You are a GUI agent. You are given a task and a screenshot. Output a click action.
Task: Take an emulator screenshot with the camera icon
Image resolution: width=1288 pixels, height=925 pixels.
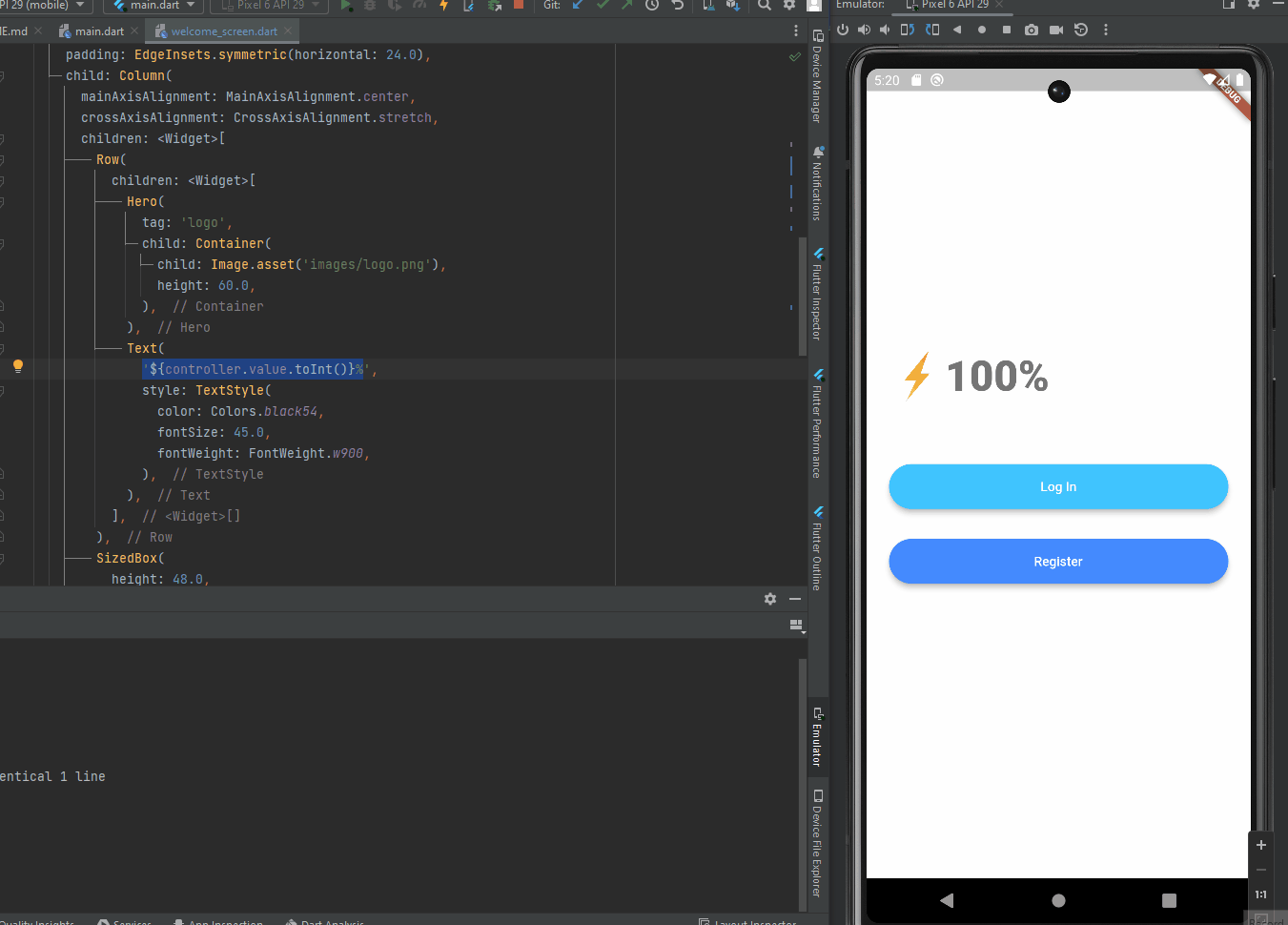[x=1032, y=30]
